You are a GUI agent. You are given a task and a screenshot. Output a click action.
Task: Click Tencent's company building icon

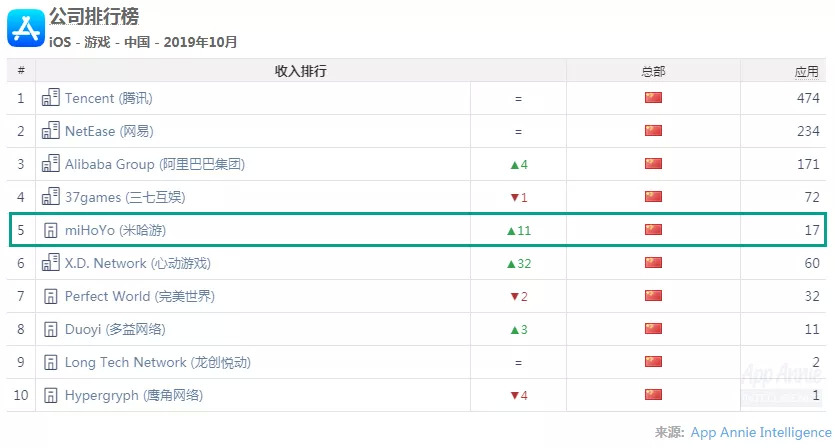pyautogui.click(x=50, y=98)
